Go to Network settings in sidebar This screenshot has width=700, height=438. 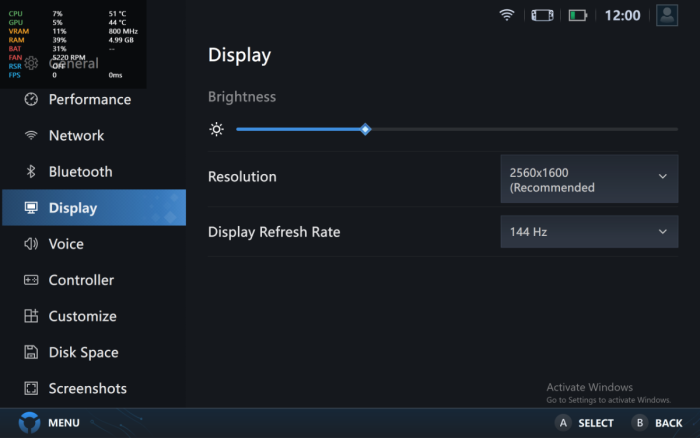(76, 136)
